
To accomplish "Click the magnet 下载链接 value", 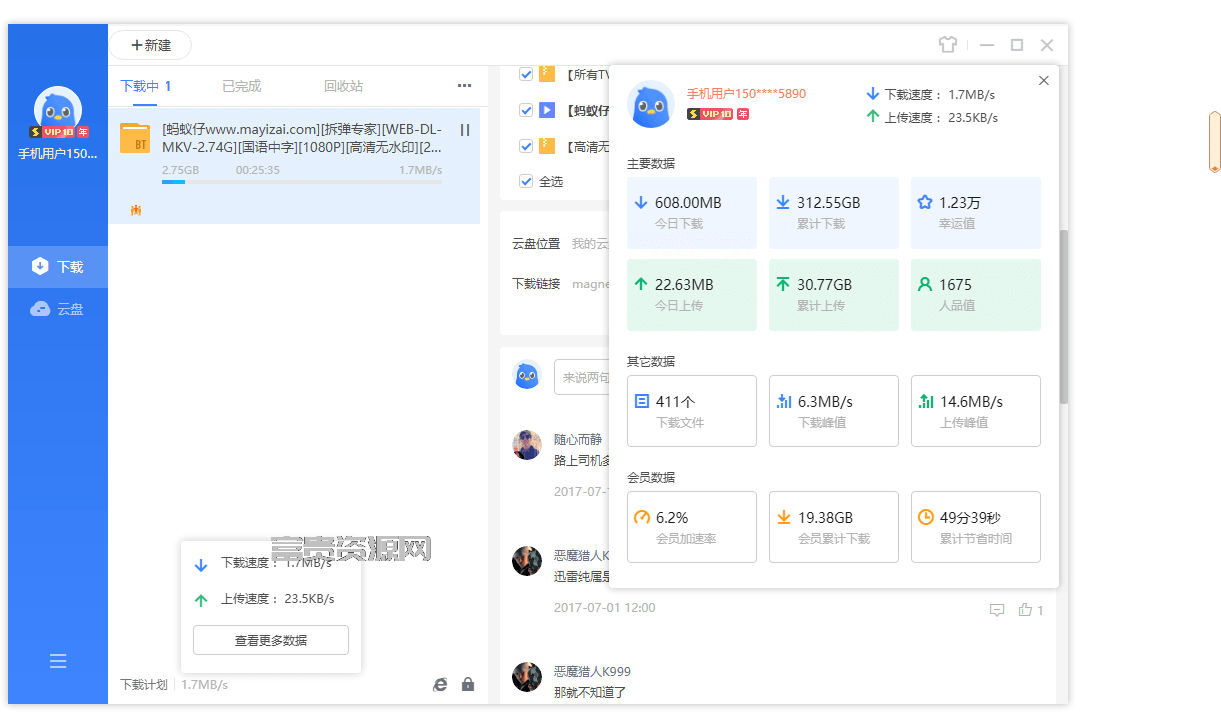I will pyautogui.click(x=591, y=284).
